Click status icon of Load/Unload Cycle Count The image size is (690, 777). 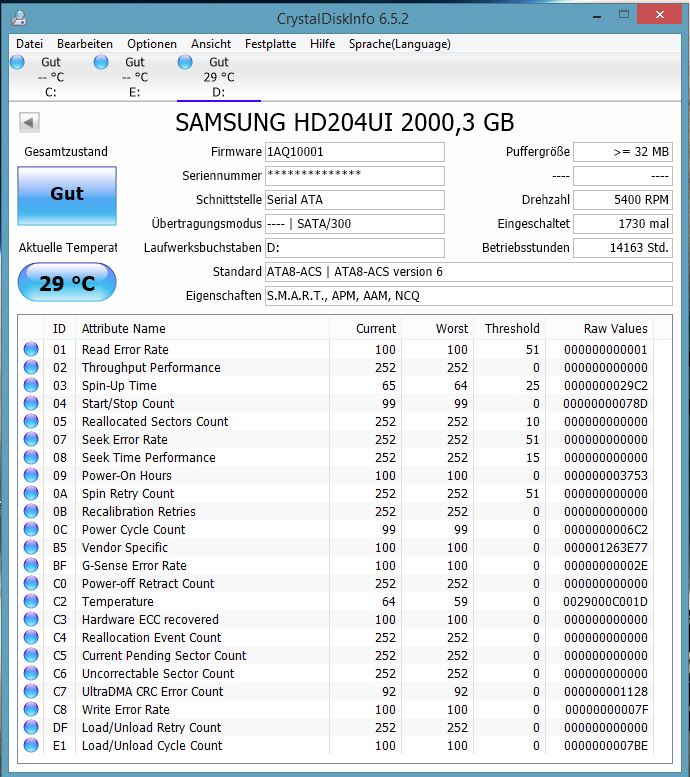click(31, 745)
